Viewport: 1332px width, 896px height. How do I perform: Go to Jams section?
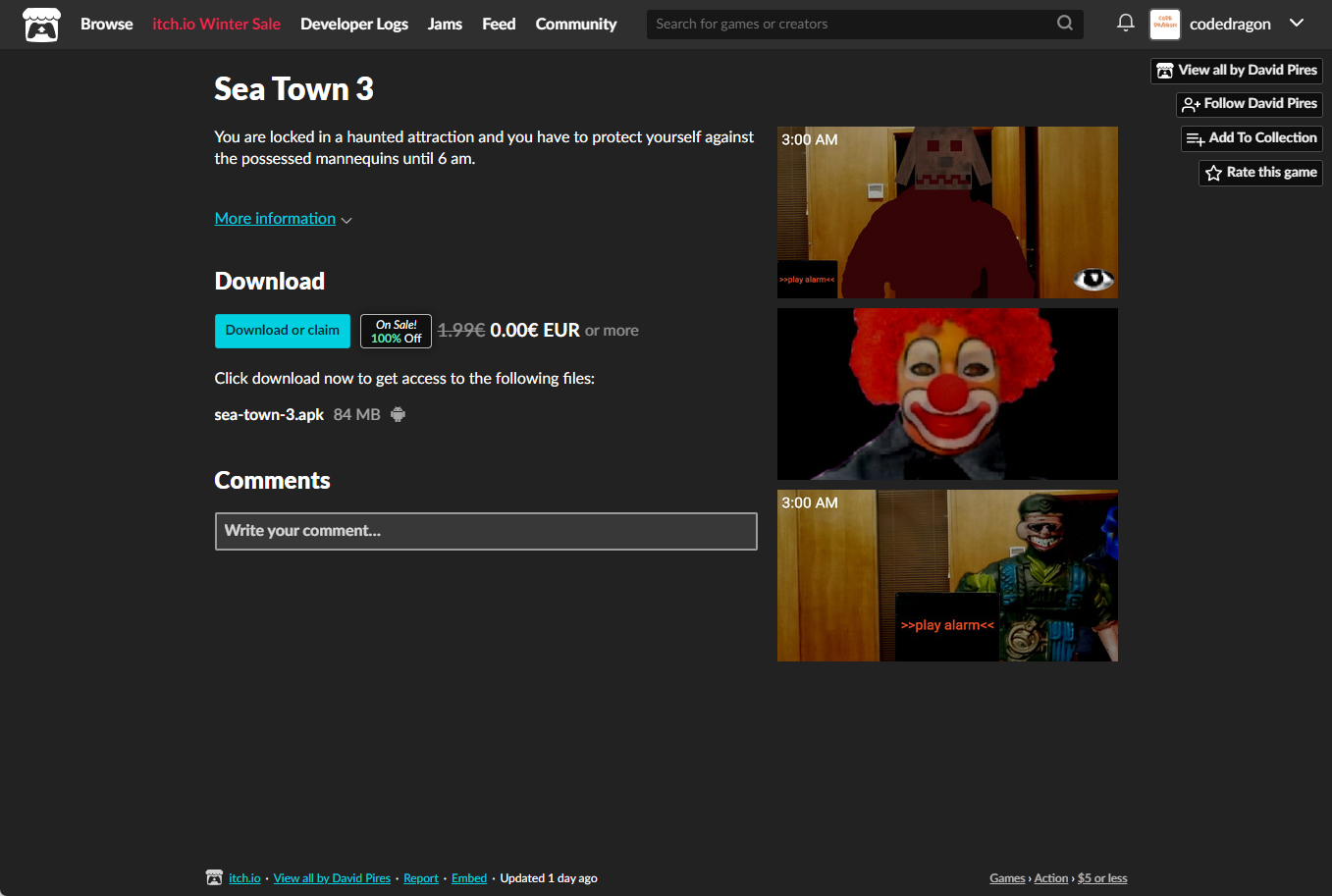[445, 24]
